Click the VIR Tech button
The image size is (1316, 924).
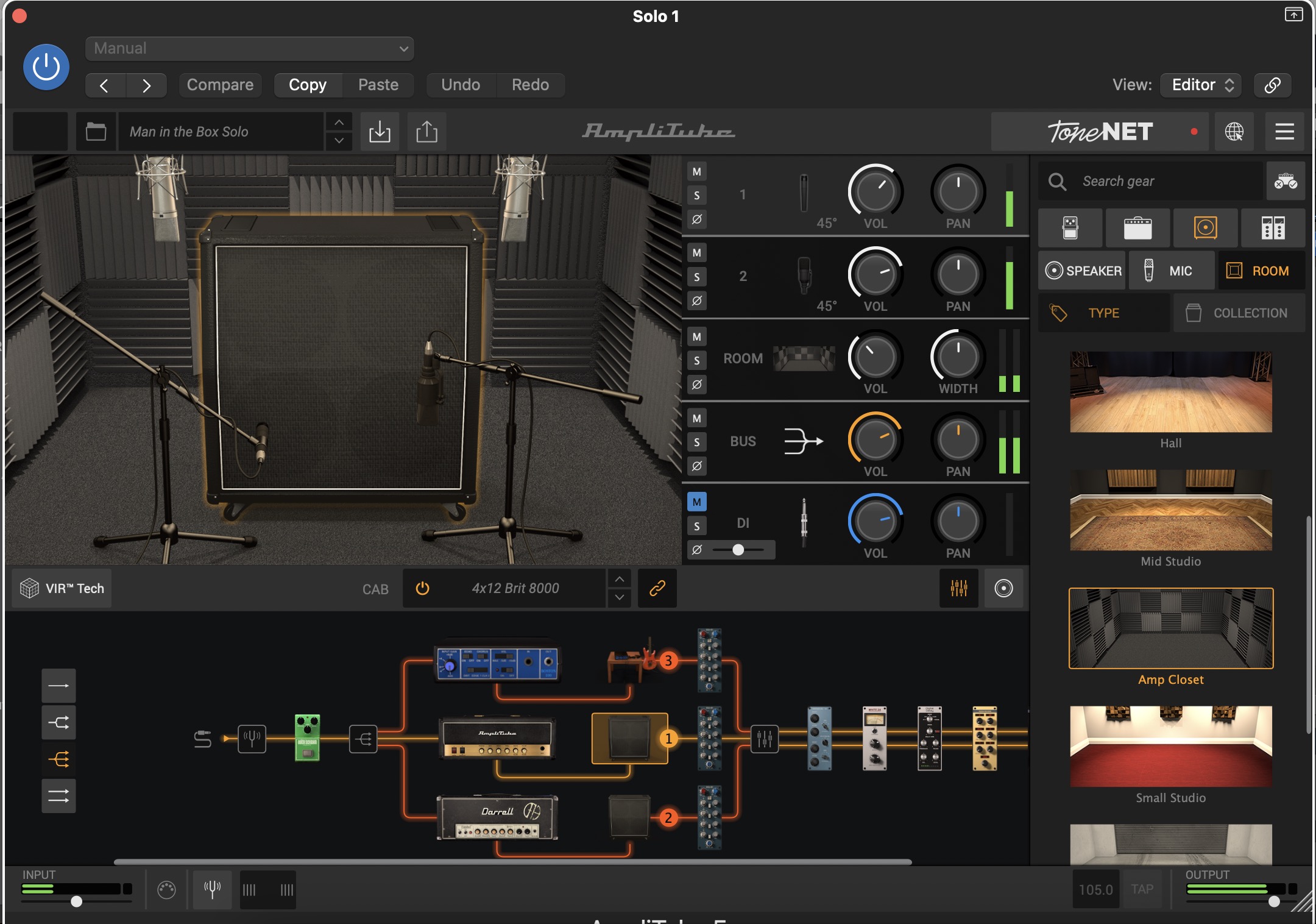coord(62,589)
